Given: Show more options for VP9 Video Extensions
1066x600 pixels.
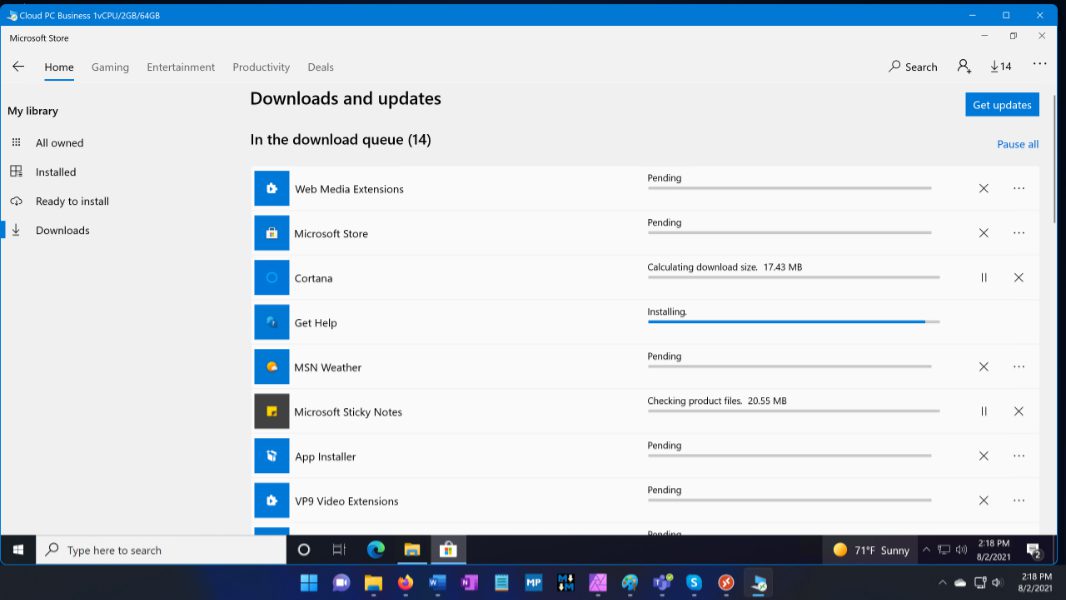Looking at the screenshot, I should [x=1018, y=500].
